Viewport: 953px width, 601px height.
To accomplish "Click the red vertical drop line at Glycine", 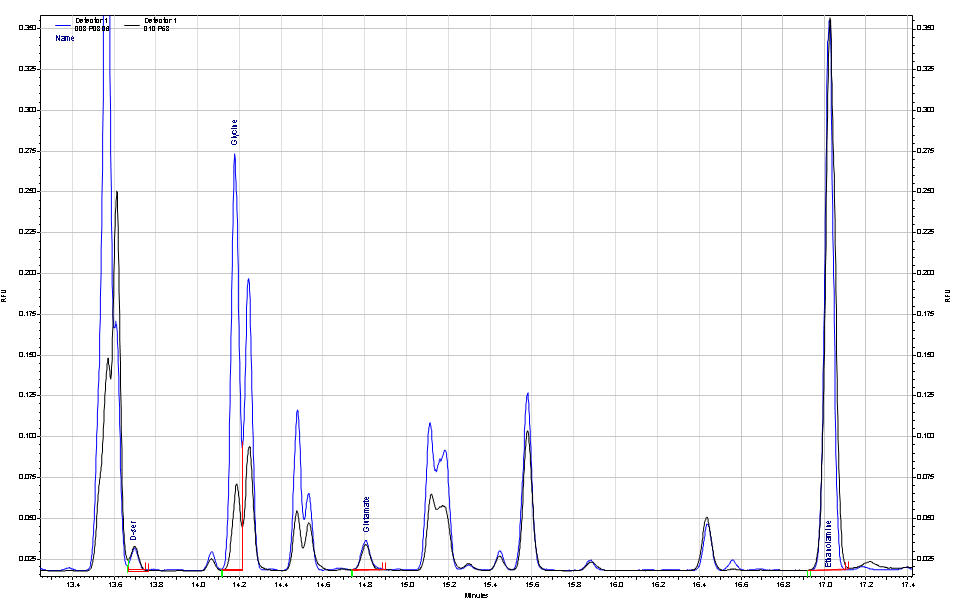I will 242,506.
